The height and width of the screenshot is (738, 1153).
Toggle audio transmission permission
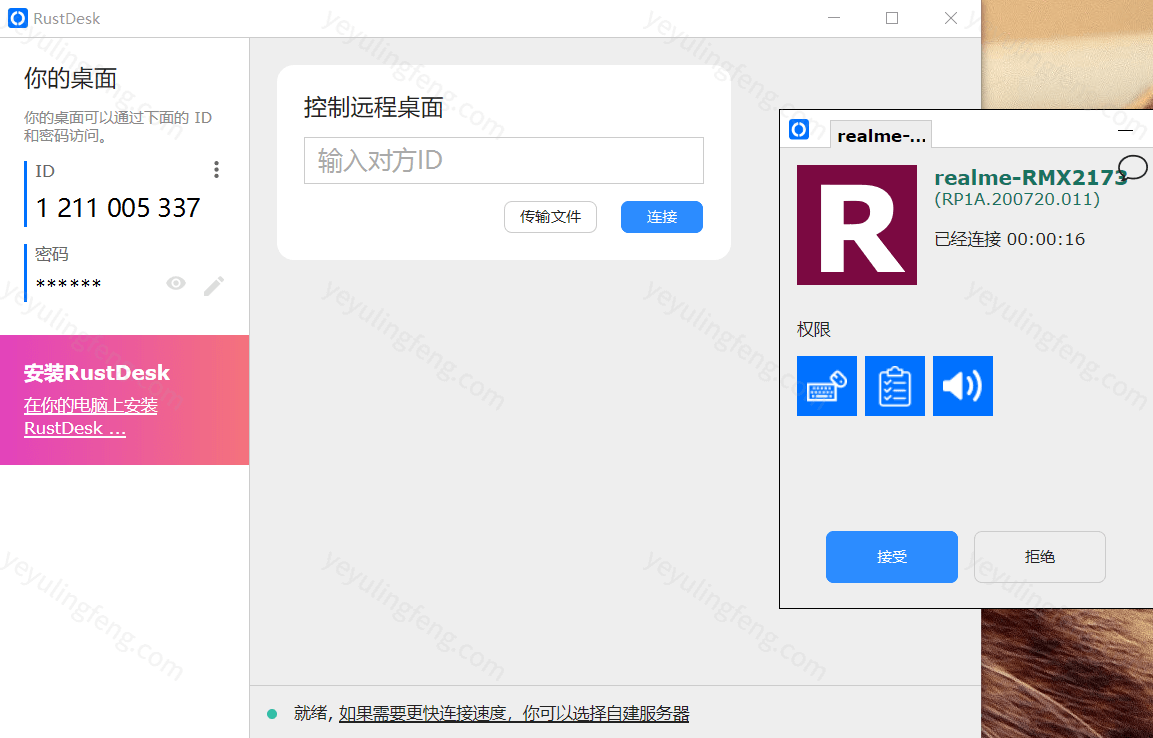click(x=963, y=386)
